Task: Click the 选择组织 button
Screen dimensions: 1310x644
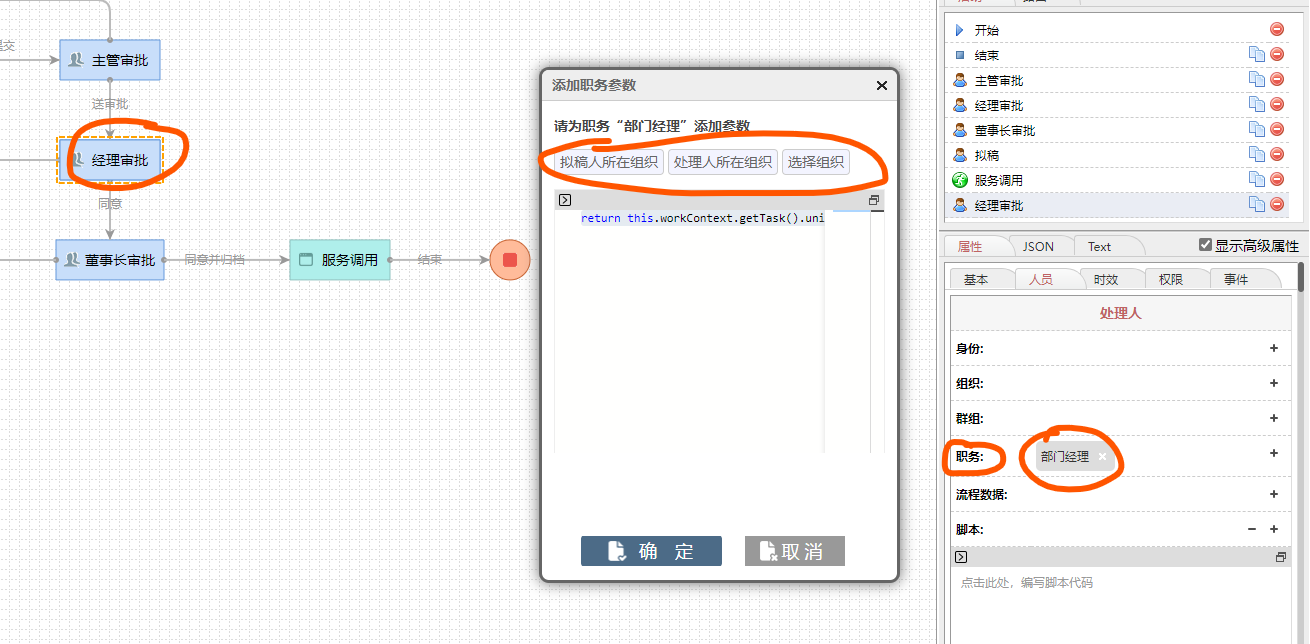Action: click(x=816, y=162)
